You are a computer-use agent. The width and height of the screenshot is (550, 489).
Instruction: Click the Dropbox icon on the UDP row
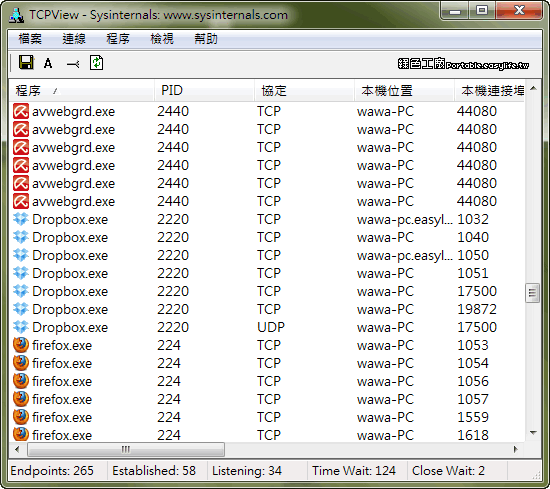21,327
